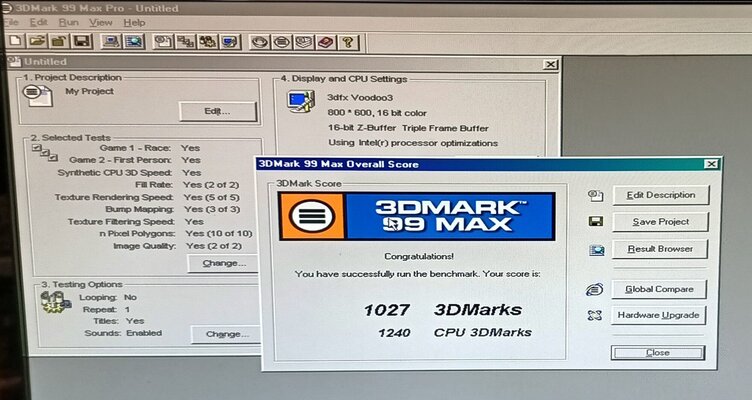
Task: Open the Help menu
Action: coord(134,22)
